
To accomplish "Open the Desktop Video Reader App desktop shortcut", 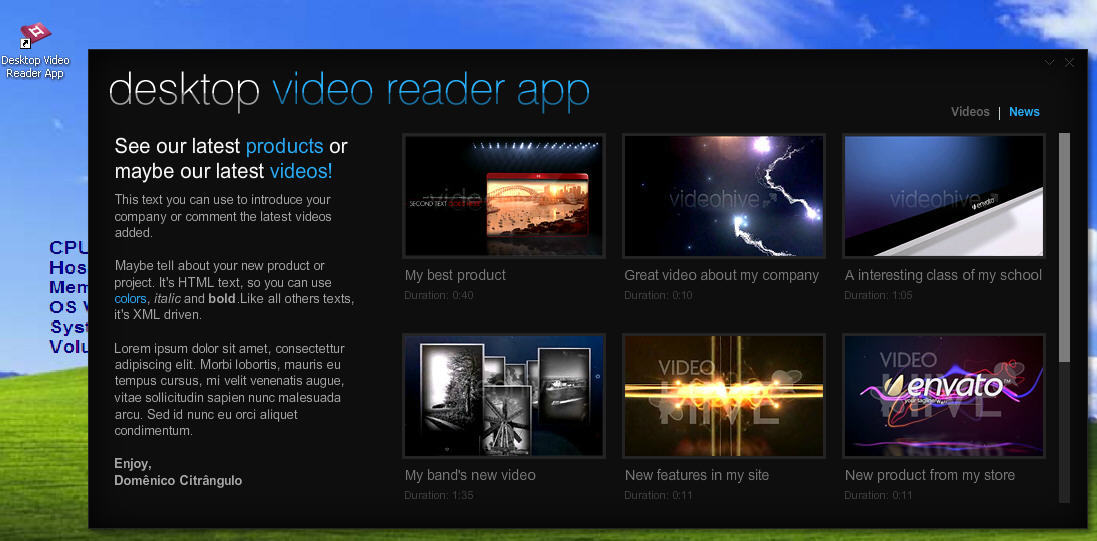I will 35,51.
